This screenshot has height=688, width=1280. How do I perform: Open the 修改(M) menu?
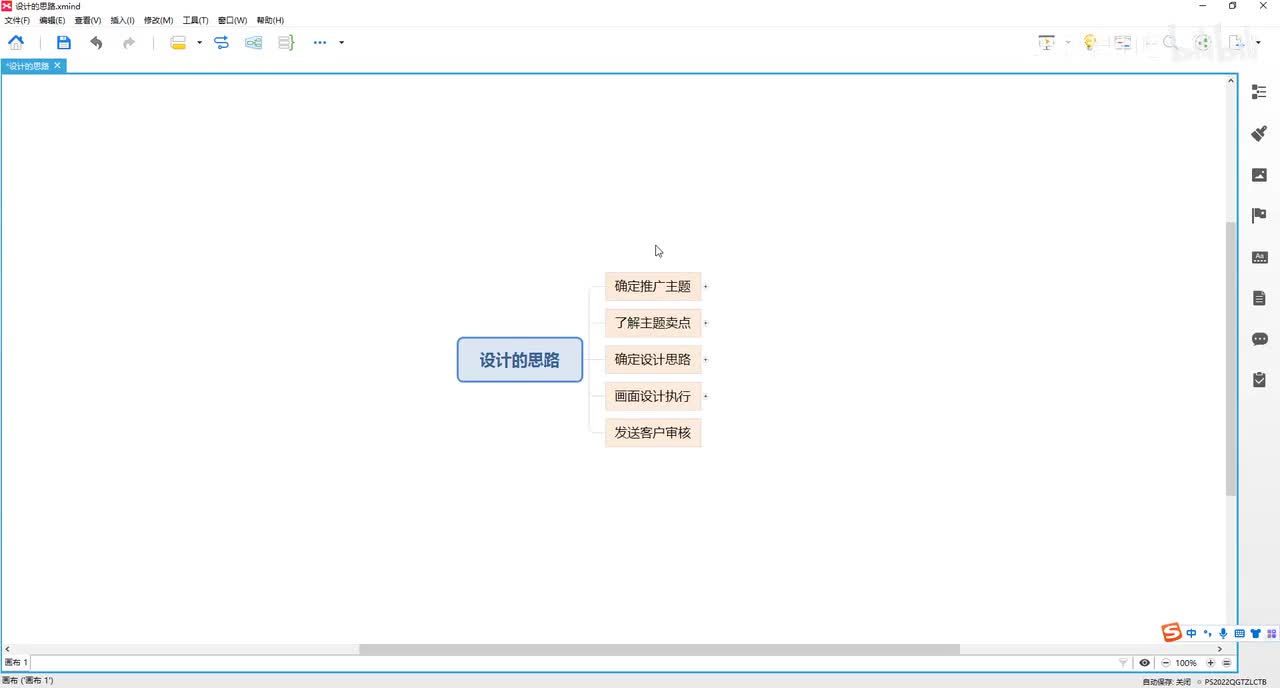(x=158, y=20)
